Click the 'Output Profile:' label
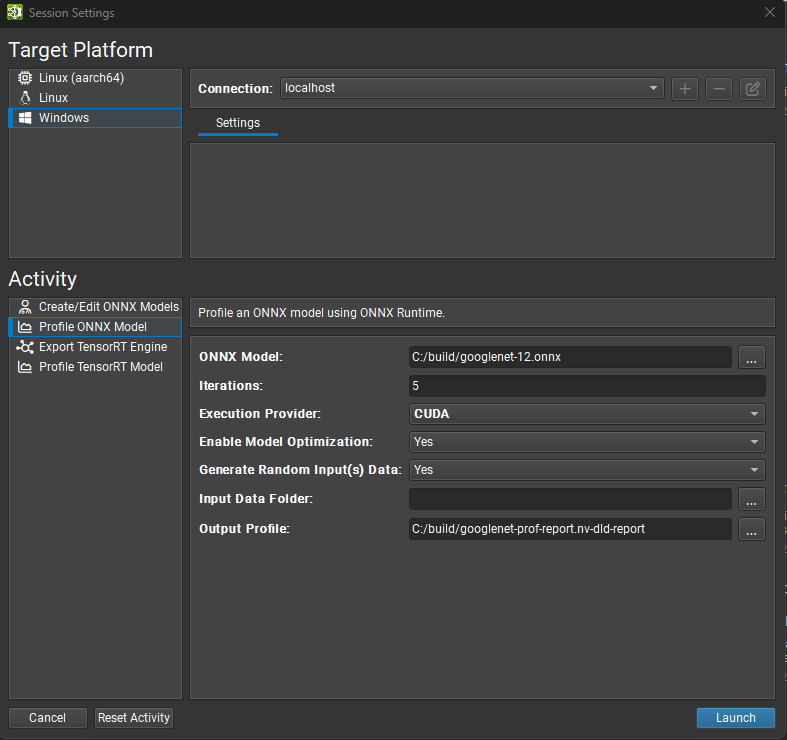 244,529
